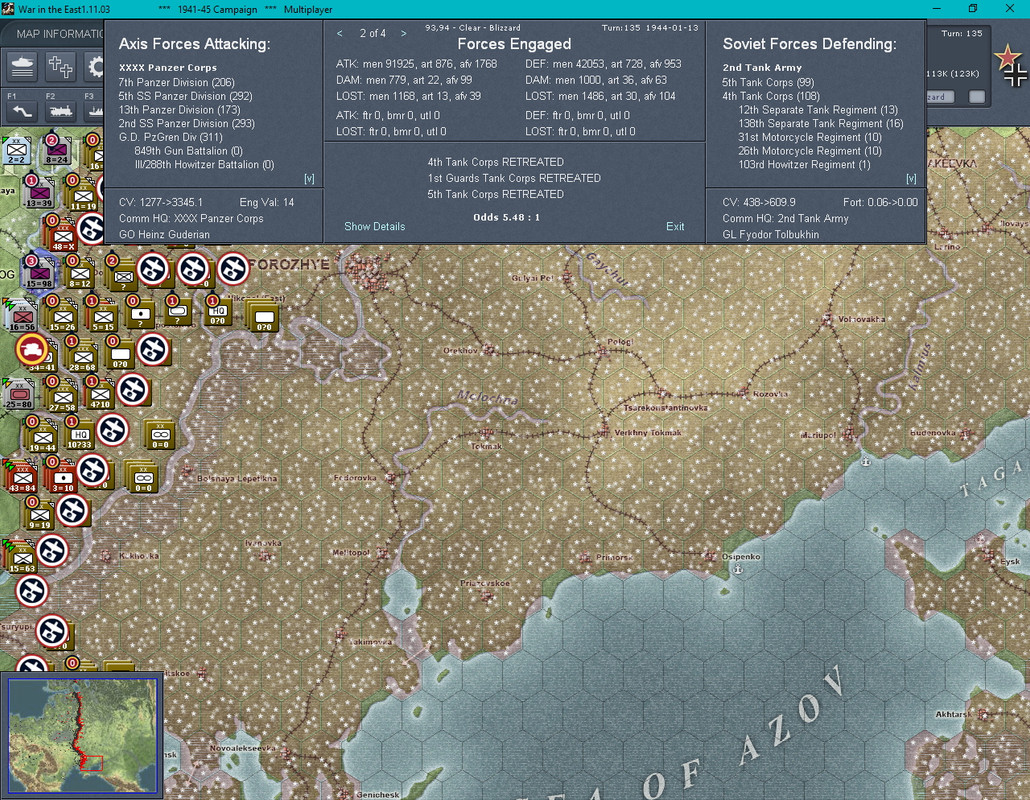Open the unit list tank toolbar icon

click(22, 66)
